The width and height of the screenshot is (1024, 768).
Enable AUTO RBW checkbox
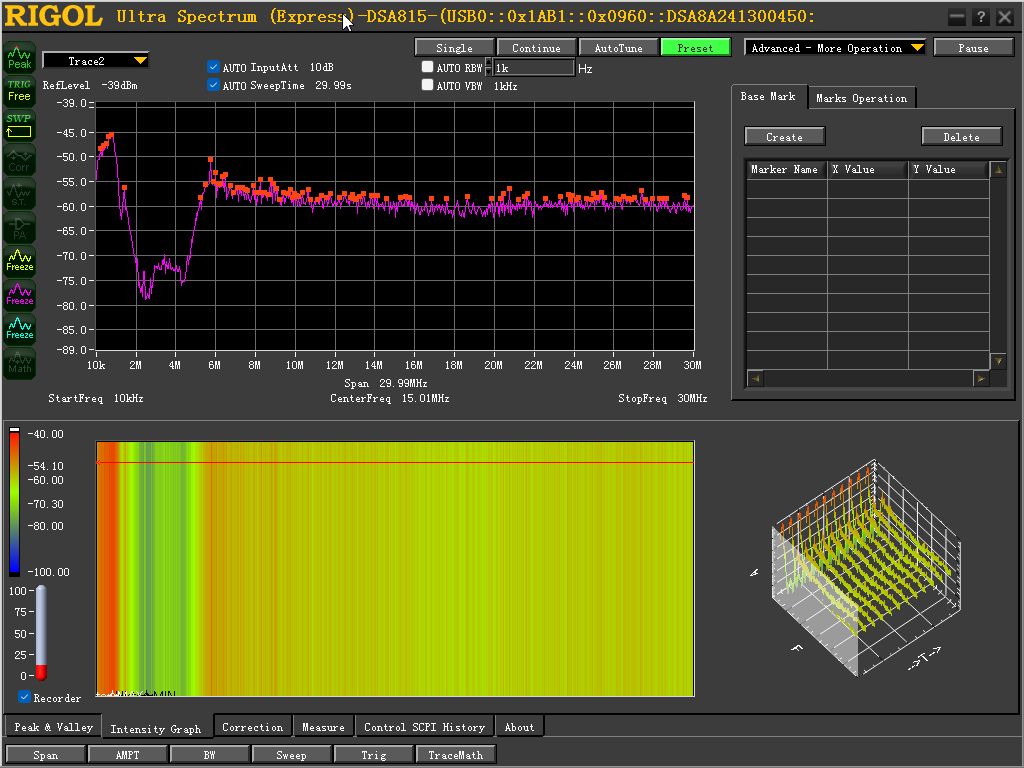(427, 67)
